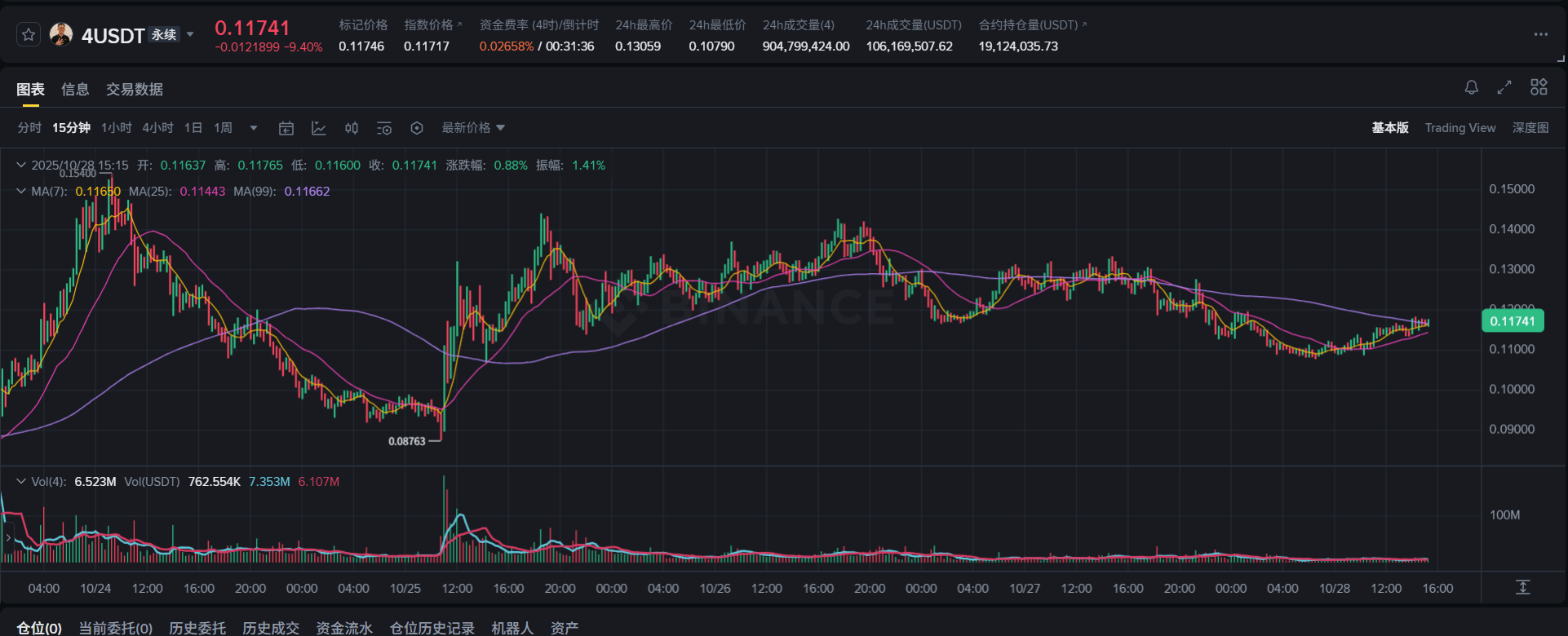
Task: Click the candlestick chart style icon
Action: click(352, 128)
